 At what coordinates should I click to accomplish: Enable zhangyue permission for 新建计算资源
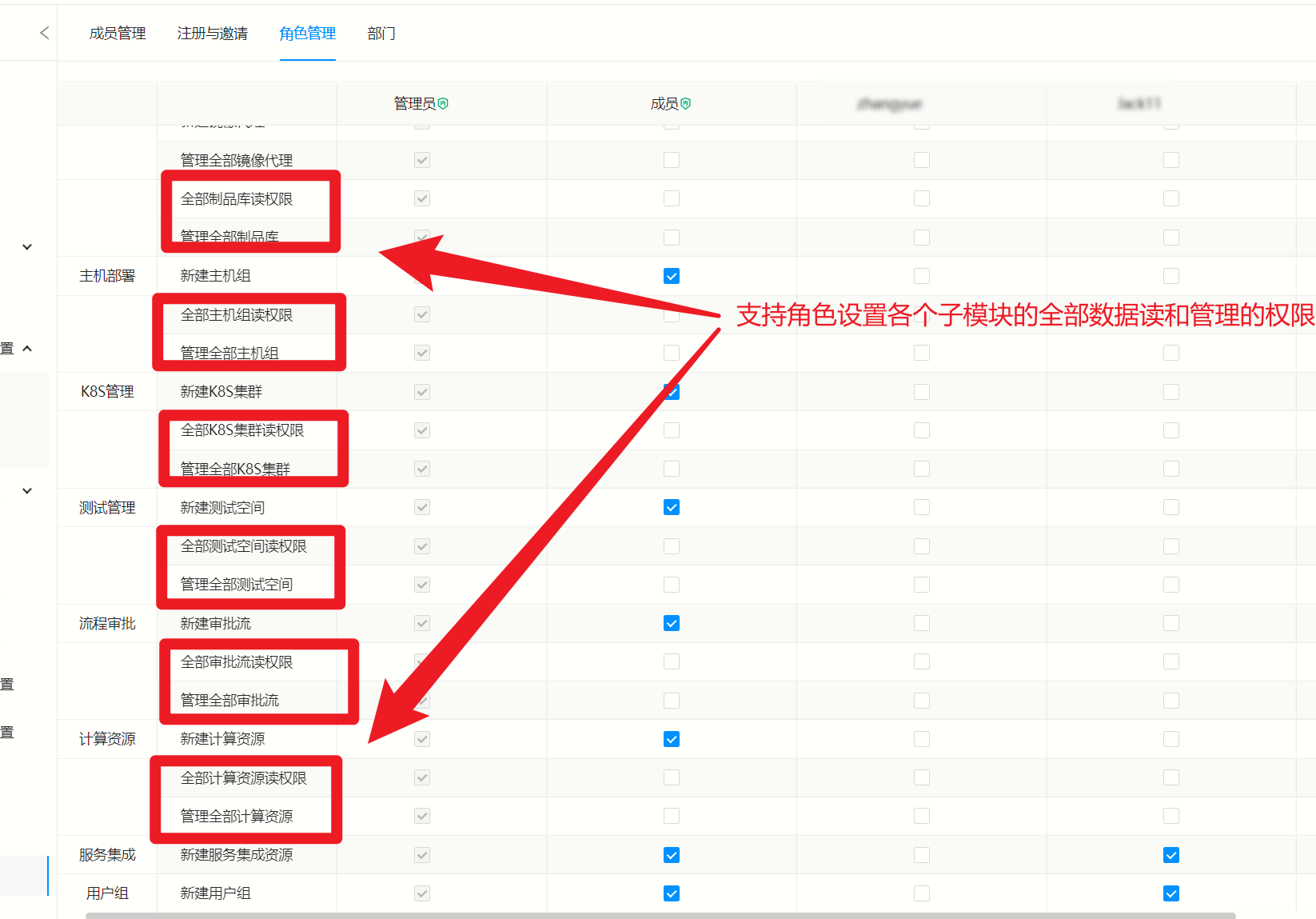click(x=922, y=738)
